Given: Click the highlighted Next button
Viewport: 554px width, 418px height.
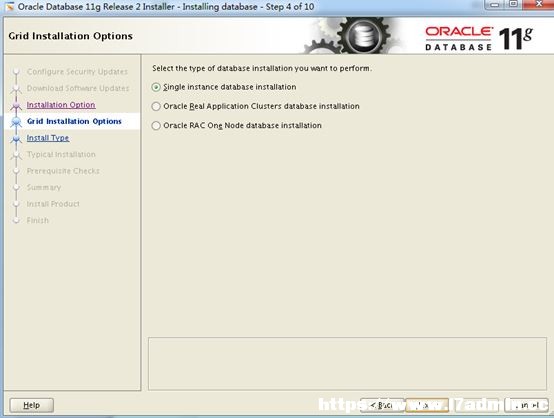Looking at the screenshot, I should pos(427,405).
